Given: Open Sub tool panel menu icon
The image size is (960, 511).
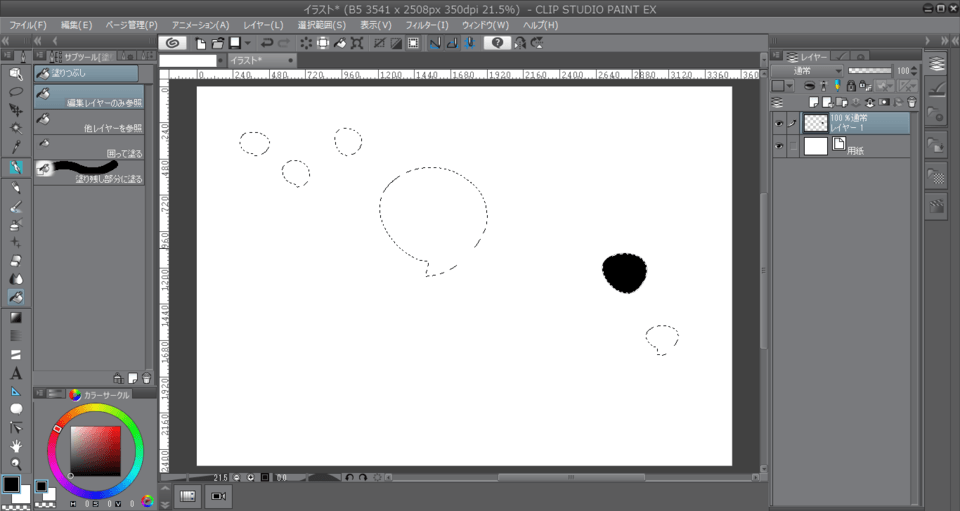Looking at the screenshot, I should [x=40, y=56].
